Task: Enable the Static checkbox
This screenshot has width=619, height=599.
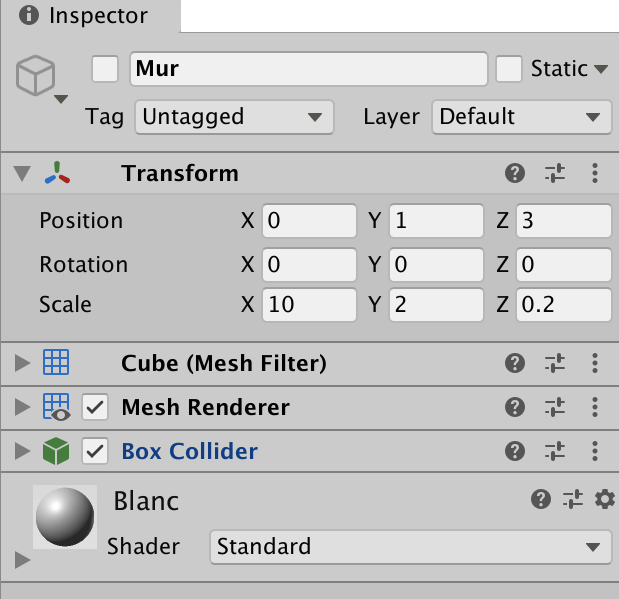Action: 510,69
